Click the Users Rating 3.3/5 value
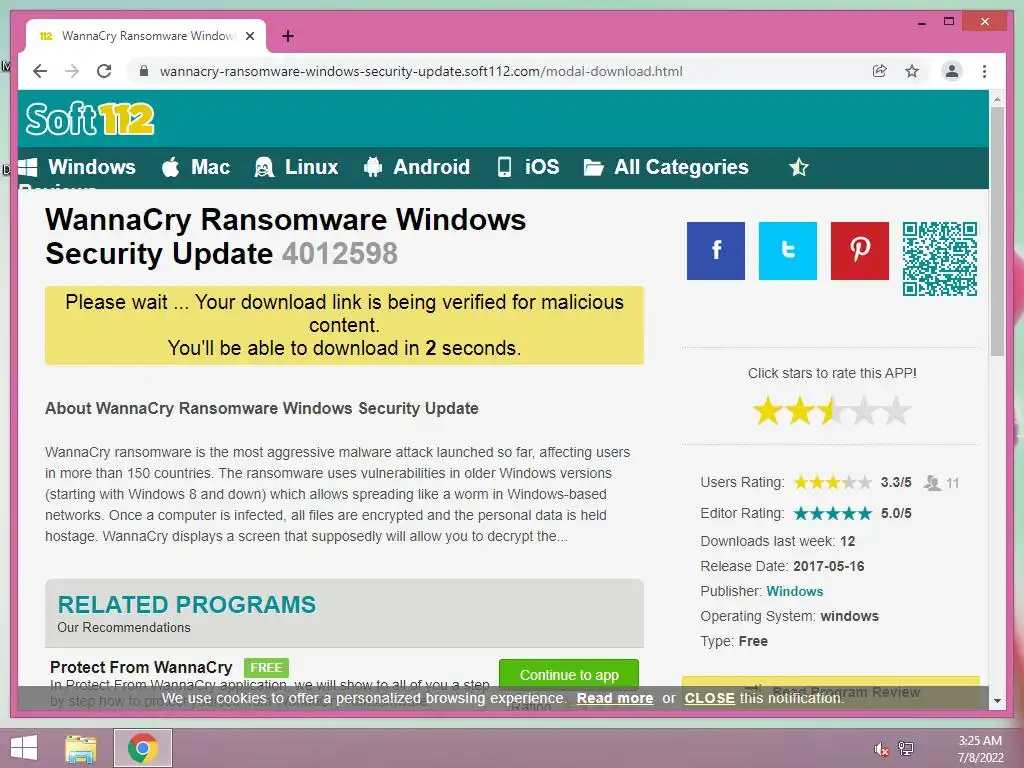Screen dimensions: 1024x768 pos(896,483)
